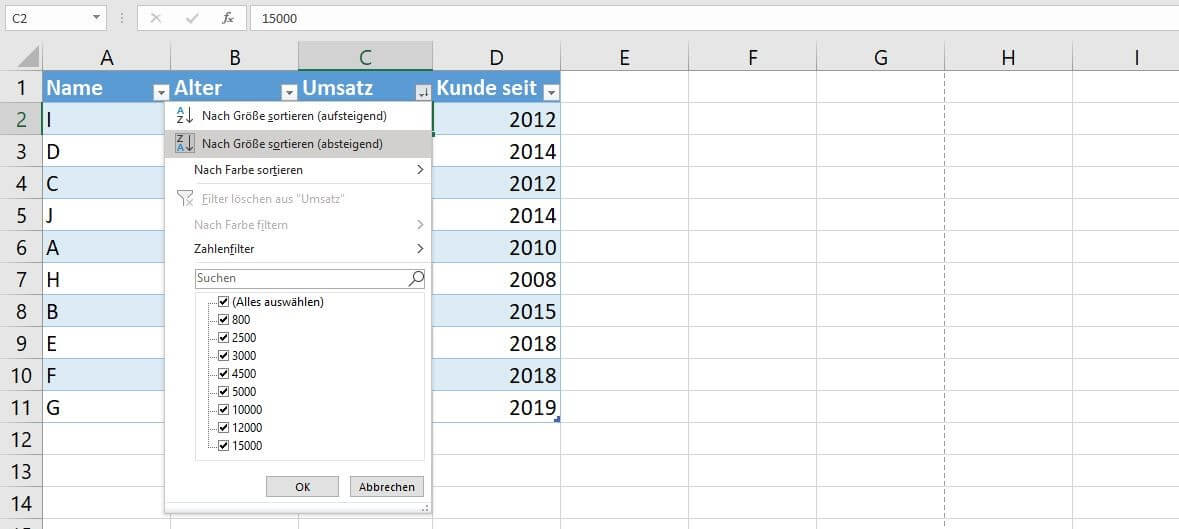This screenshot has width=1179, height=529.
Task: Click the magnifier icon in the search box
Action: [416, 278]
